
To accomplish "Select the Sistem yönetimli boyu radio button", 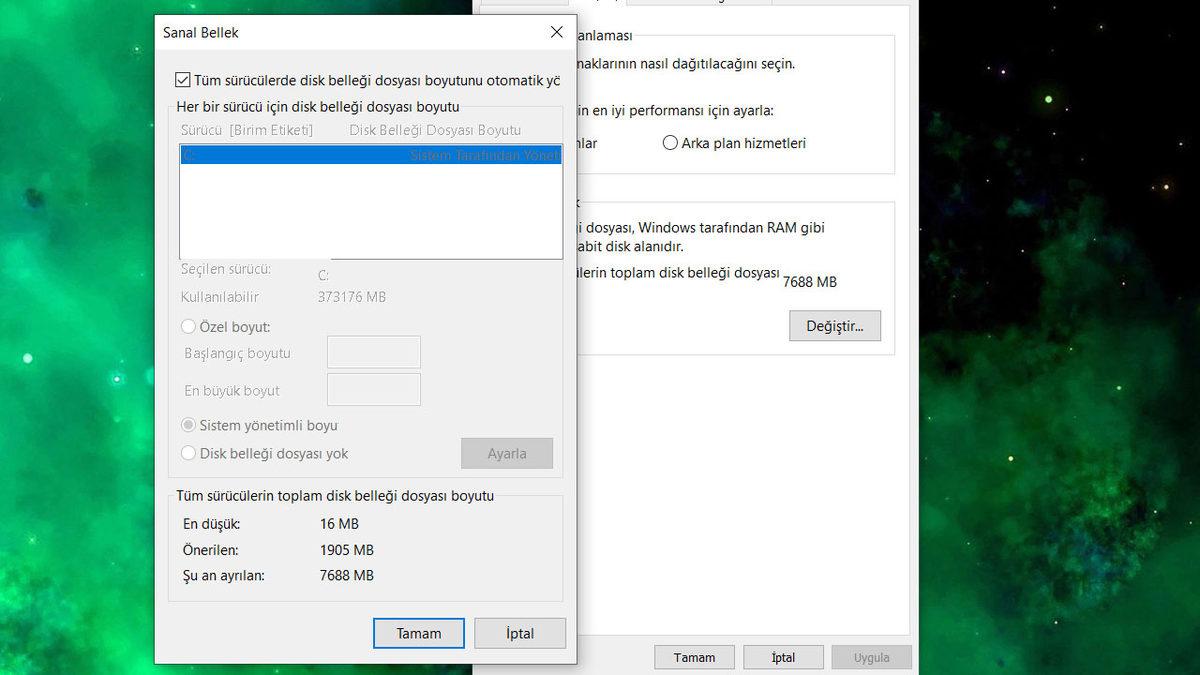I will (x=187, y=424).
